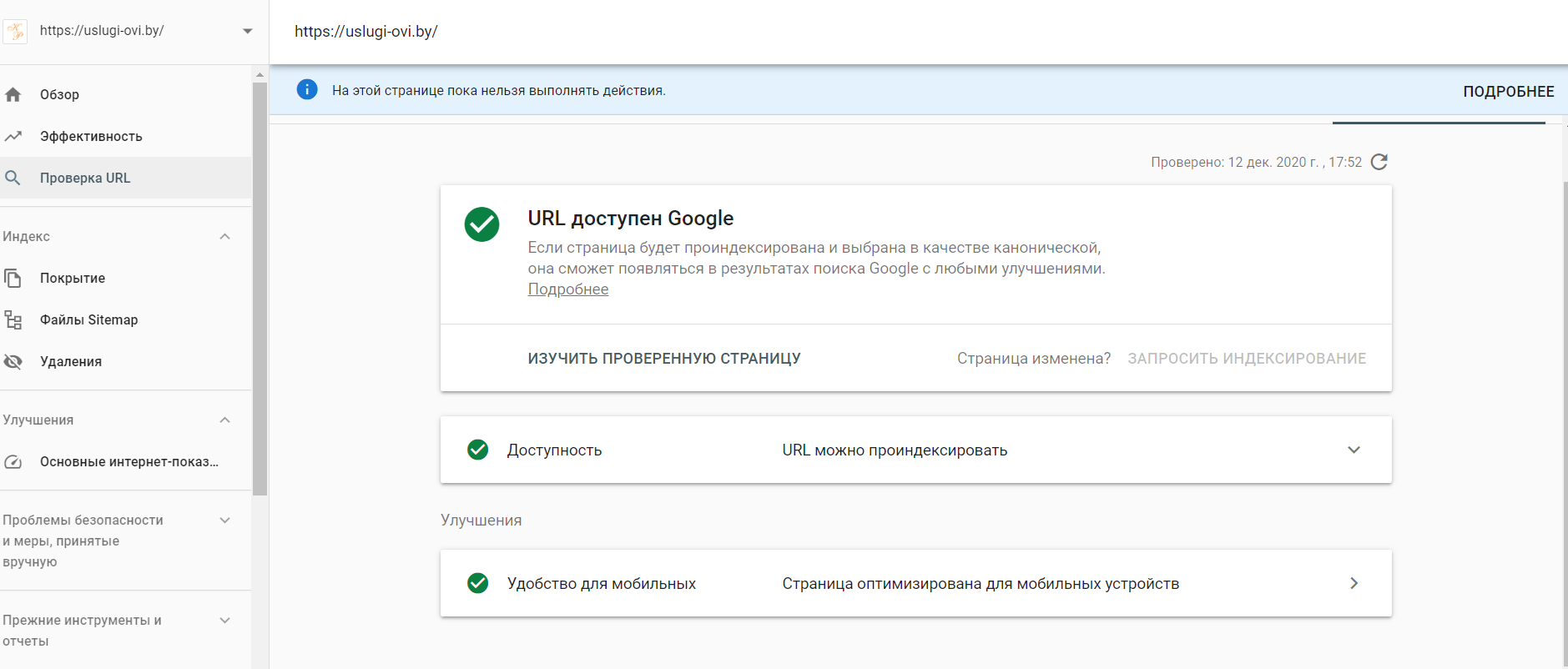Image resolution: width=1568 pixels, height=669 pixels.
Task: Click the blue info icon in banner
Action: (x=307, y=89)
